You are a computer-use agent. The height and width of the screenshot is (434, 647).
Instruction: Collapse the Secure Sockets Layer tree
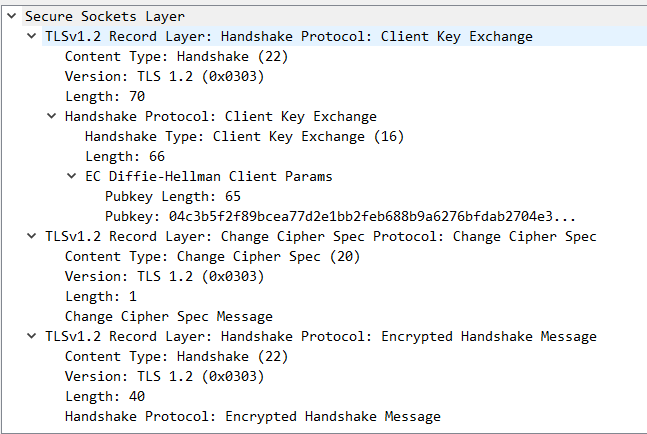(x=11, y=16)
